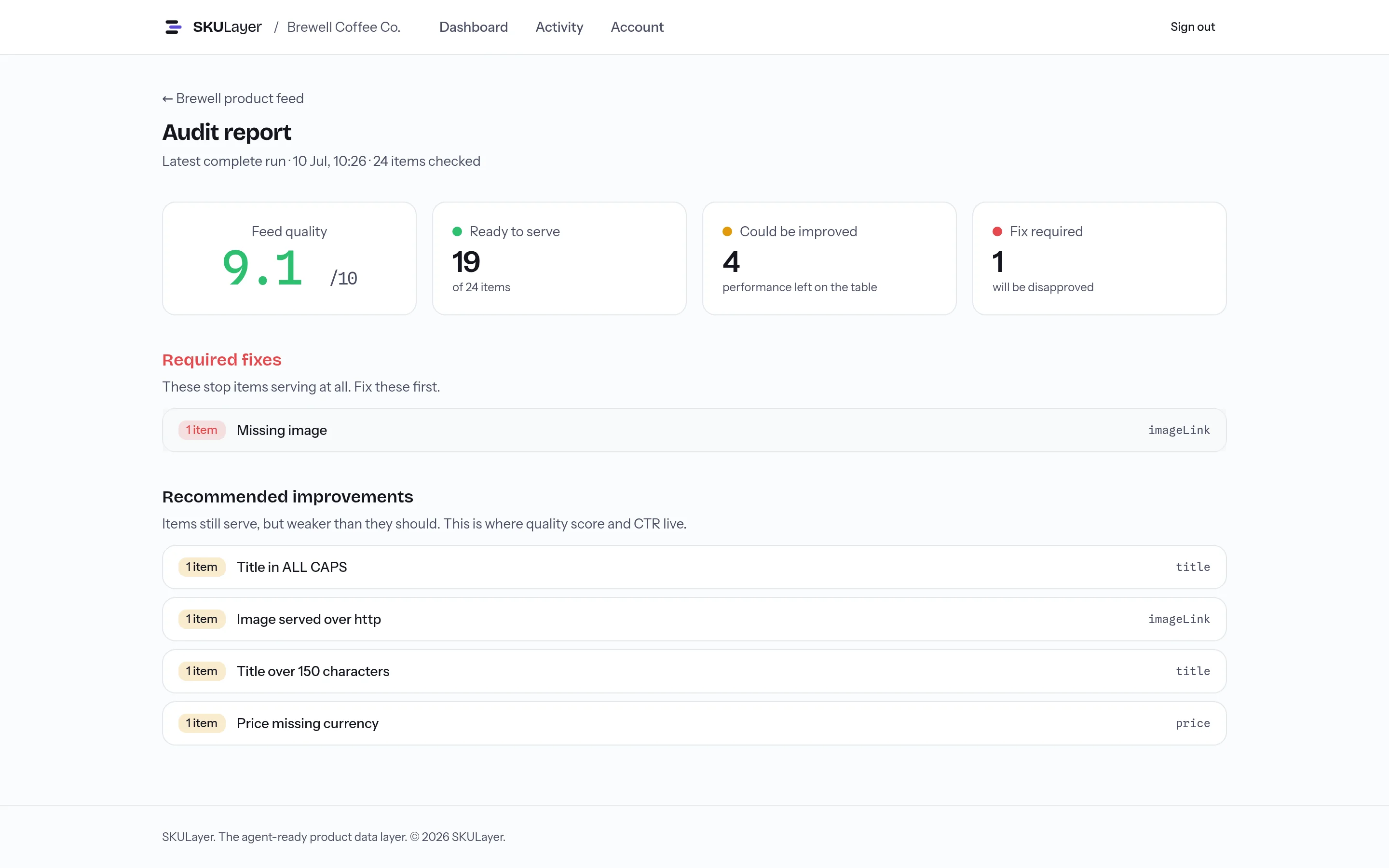
Task: Click the 'performance left on the table' caption
Action: pos(800,287)
